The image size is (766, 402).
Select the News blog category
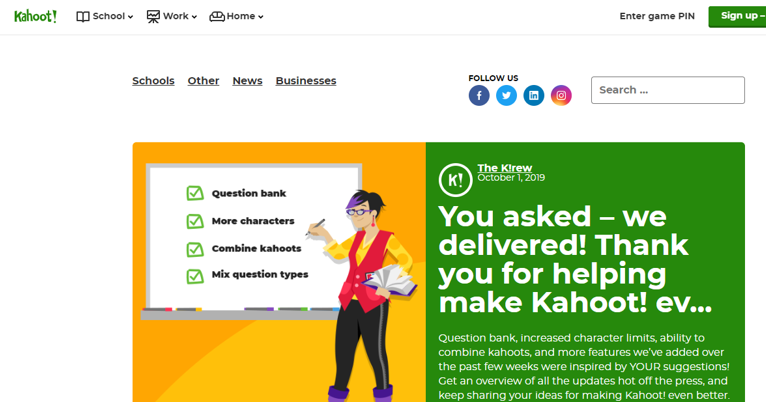point(247,81)
